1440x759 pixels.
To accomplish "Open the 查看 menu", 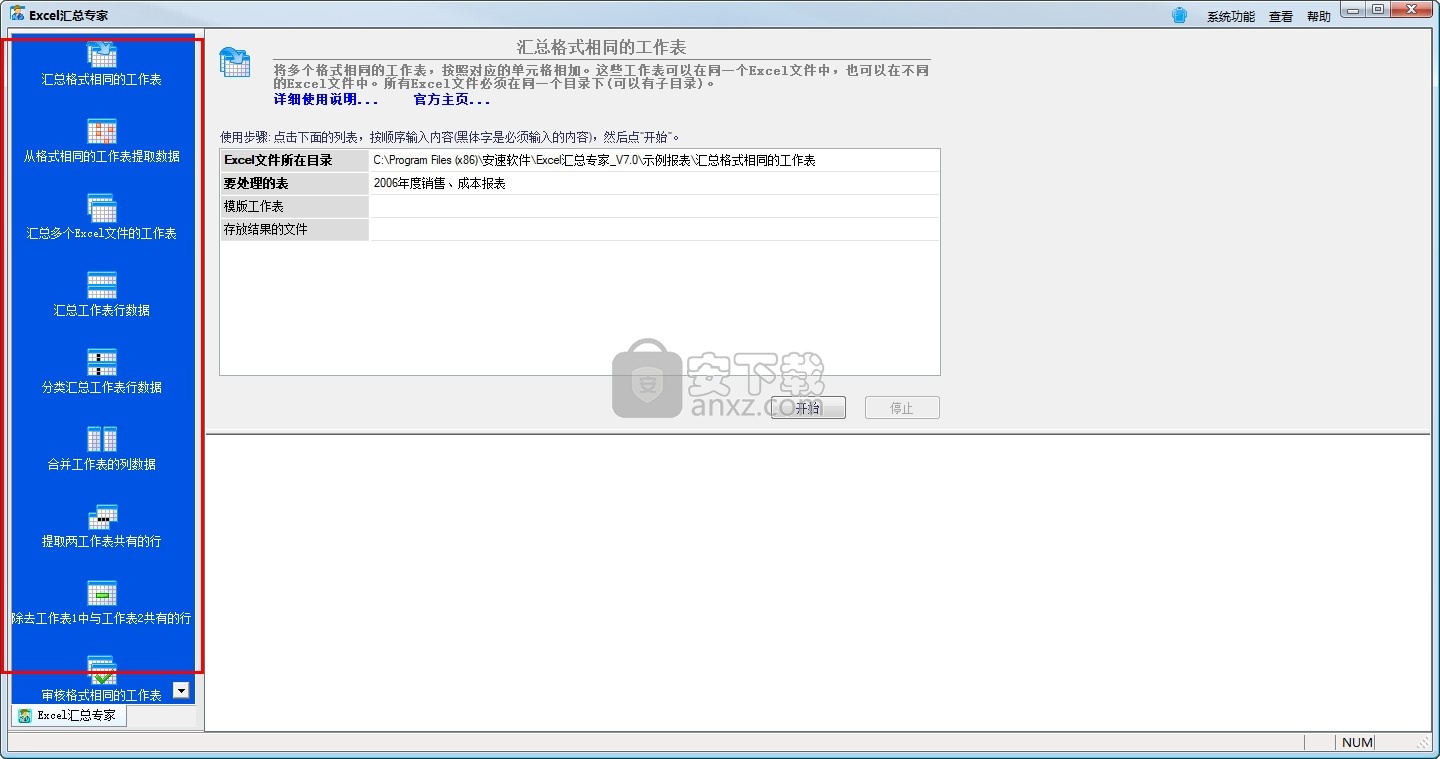I will 1281,16.
